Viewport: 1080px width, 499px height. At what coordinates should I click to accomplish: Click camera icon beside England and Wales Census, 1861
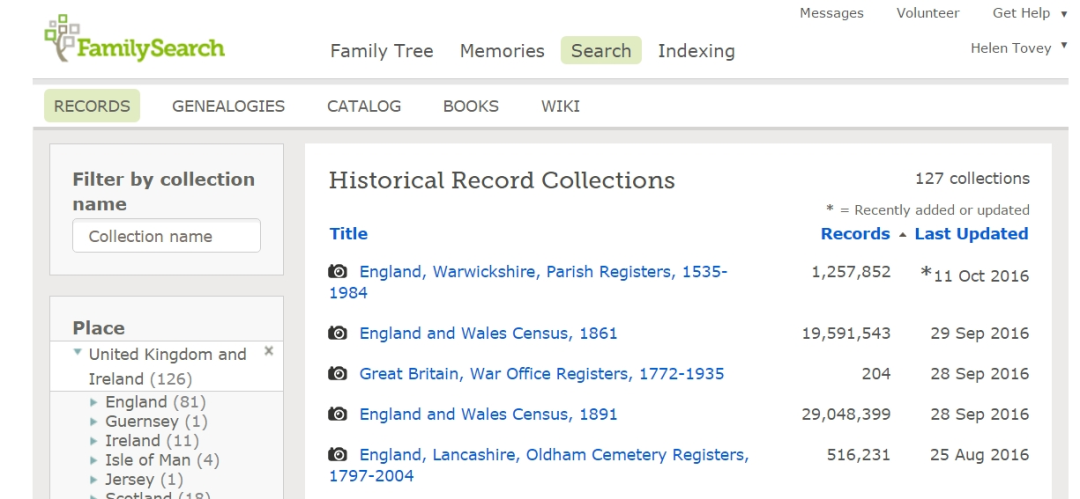coord(338,334)
